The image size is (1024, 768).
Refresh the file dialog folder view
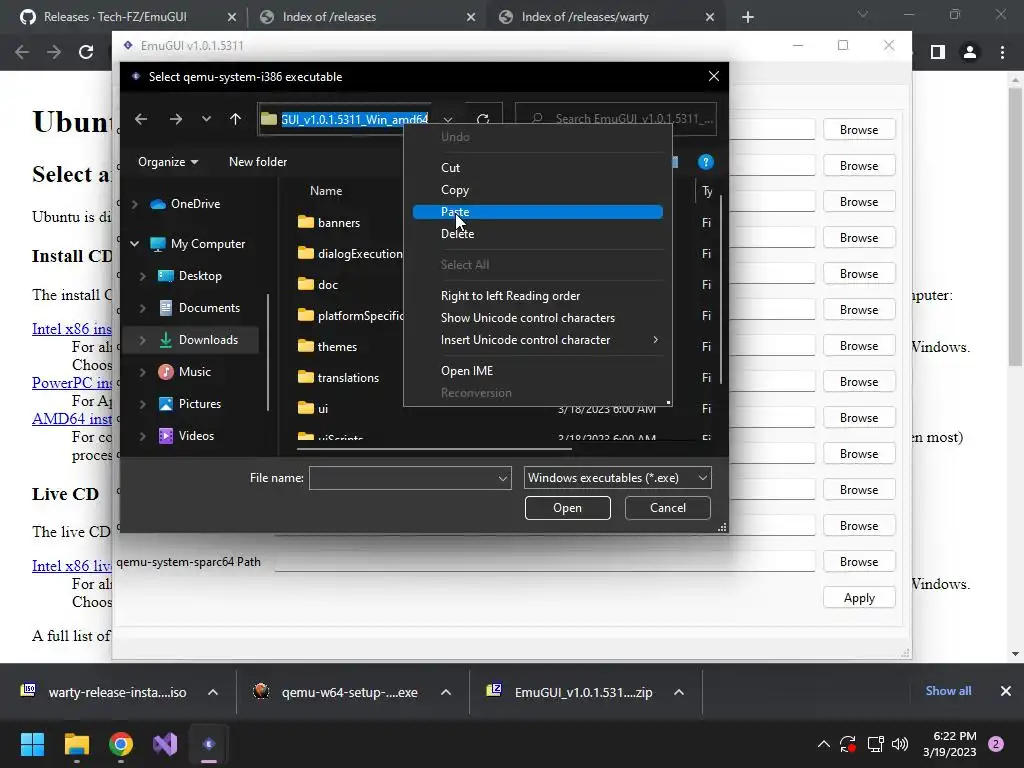tap(483, 119)
